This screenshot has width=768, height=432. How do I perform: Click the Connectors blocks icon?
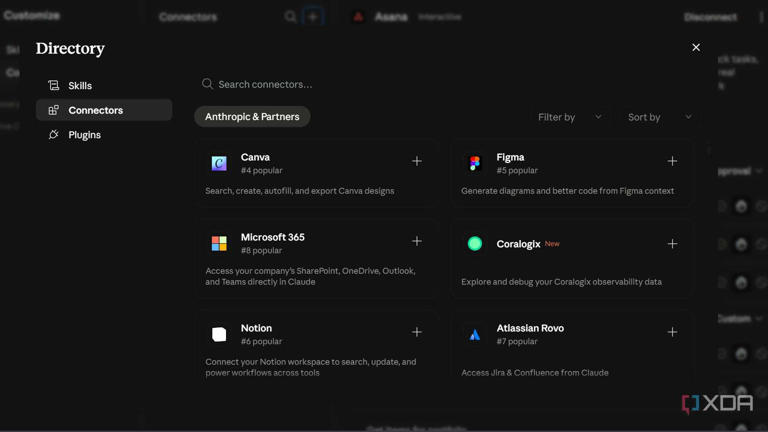[x=53, y=110]
